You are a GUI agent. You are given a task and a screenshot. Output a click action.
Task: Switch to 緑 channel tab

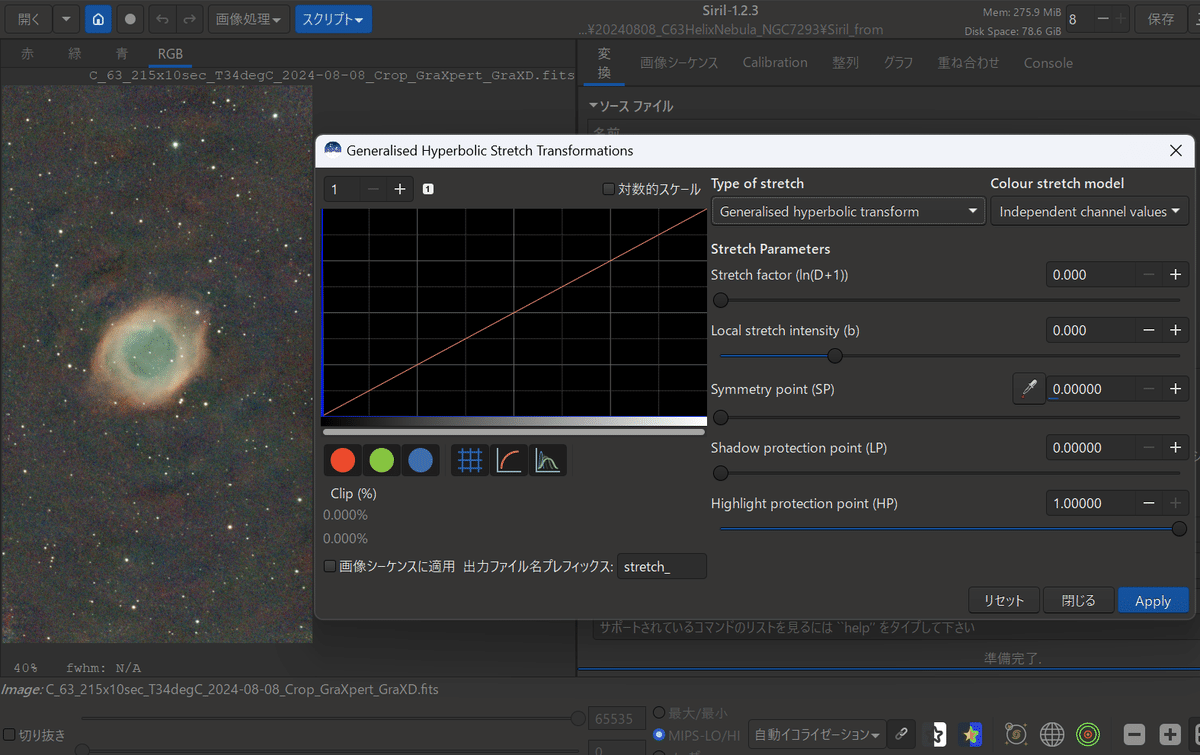(x=74, y=54)
